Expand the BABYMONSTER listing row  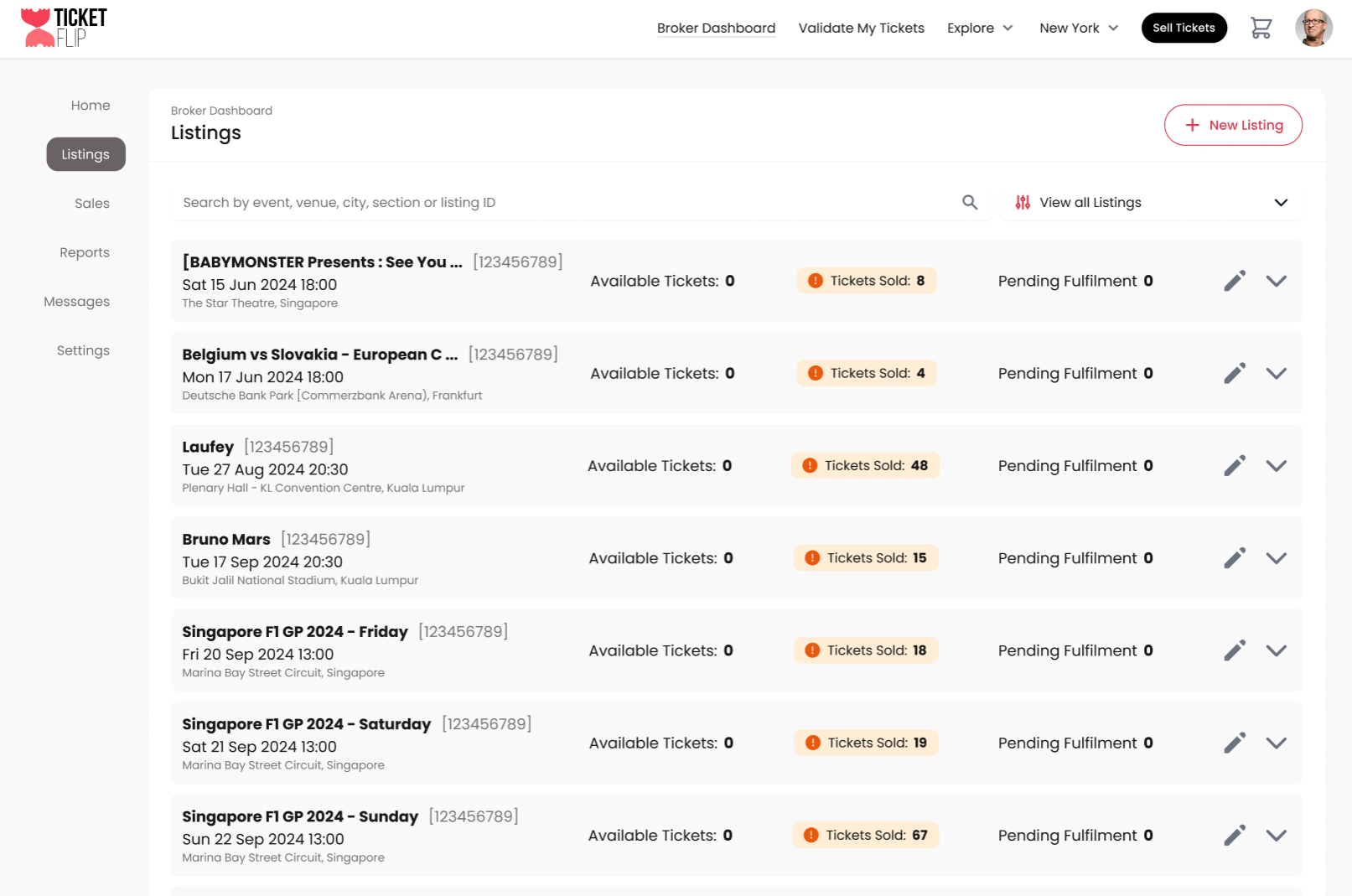click(x=1277, y=281)
